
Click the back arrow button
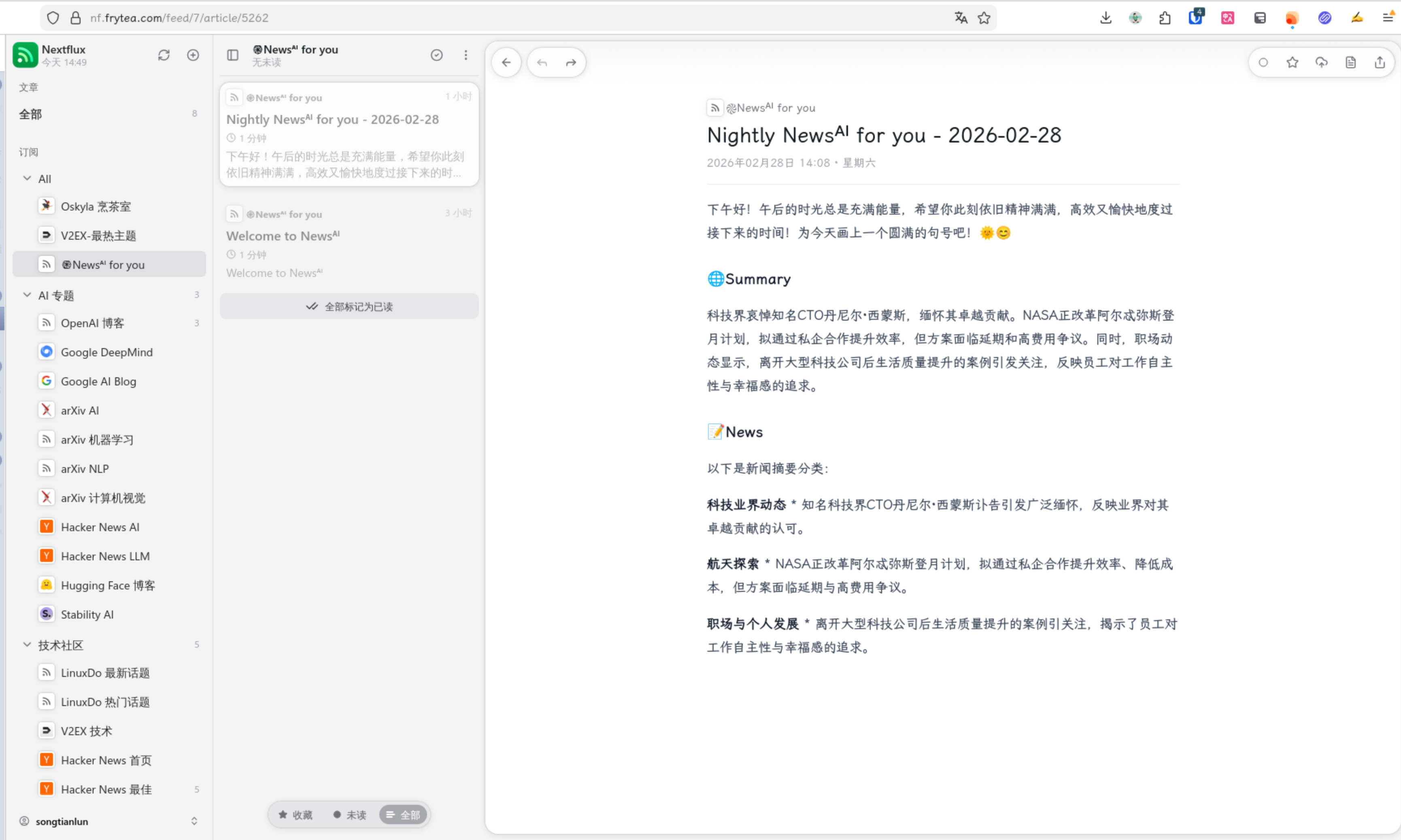[506, 62]
